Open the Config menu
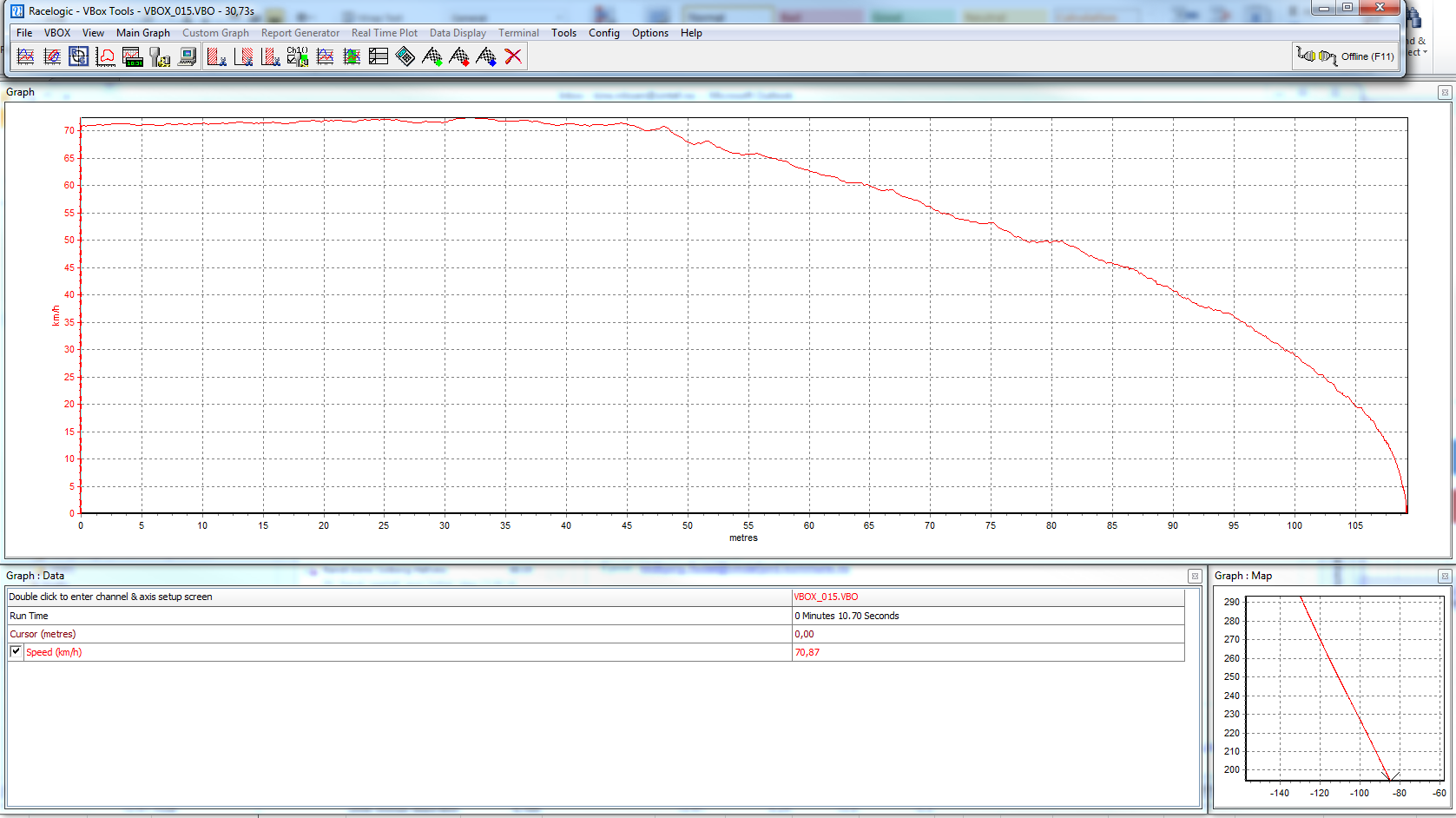Image resolution: width=1456 pixels, height=818 pixels. (604, 33)
